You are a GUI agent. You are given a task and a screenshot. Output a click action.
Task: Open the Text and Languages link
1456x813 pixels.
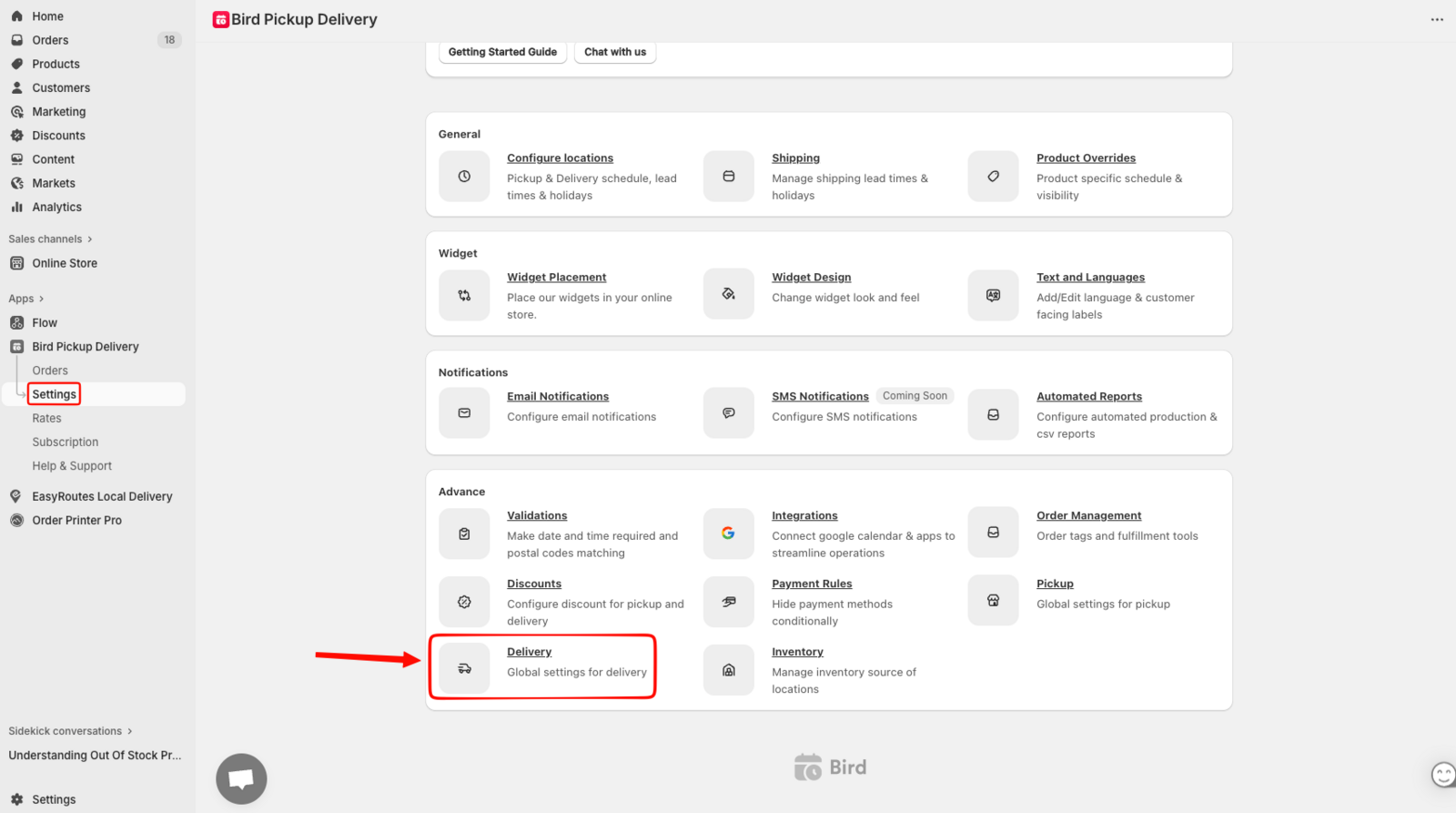pyautogui.click(x=1090, y=277)
